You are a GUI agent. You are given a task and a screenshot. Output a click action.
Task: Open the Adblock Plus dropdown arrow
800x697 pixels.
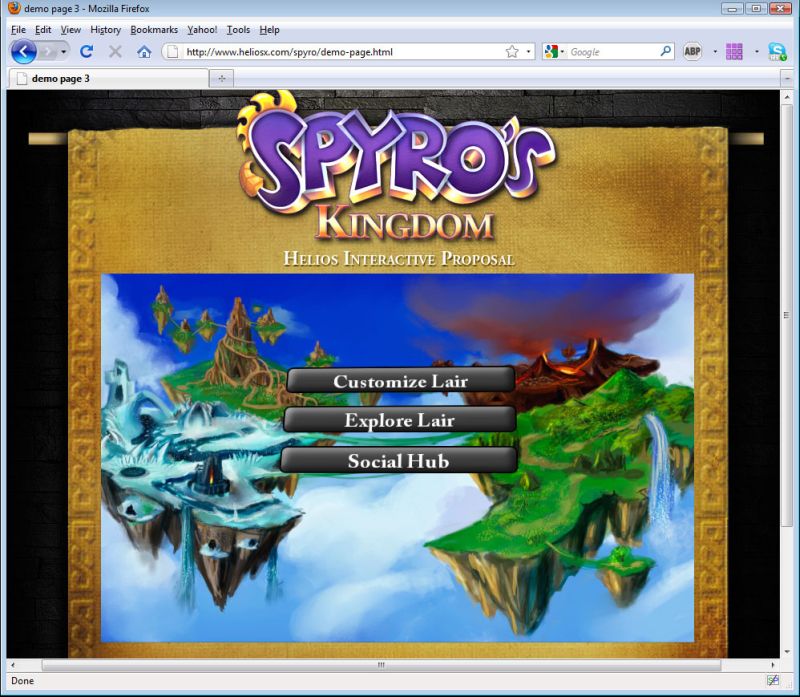(x=715, y=52)
